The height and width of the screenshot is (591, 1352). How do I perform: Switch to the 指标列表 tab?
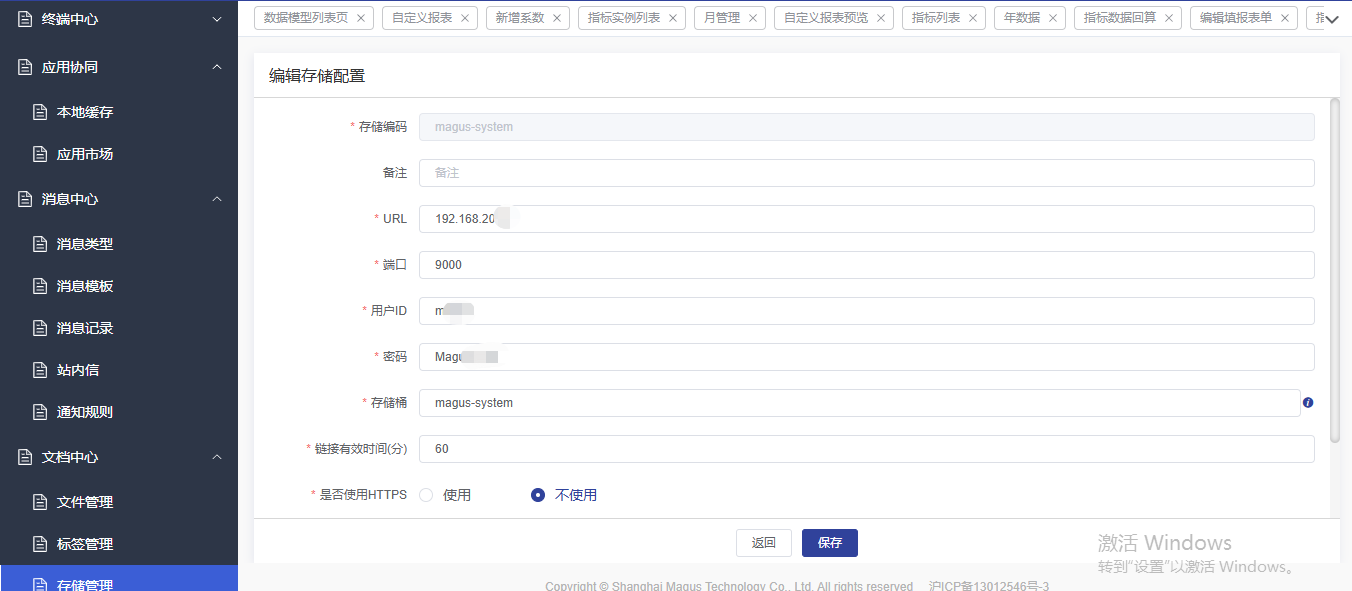[935, 18]
